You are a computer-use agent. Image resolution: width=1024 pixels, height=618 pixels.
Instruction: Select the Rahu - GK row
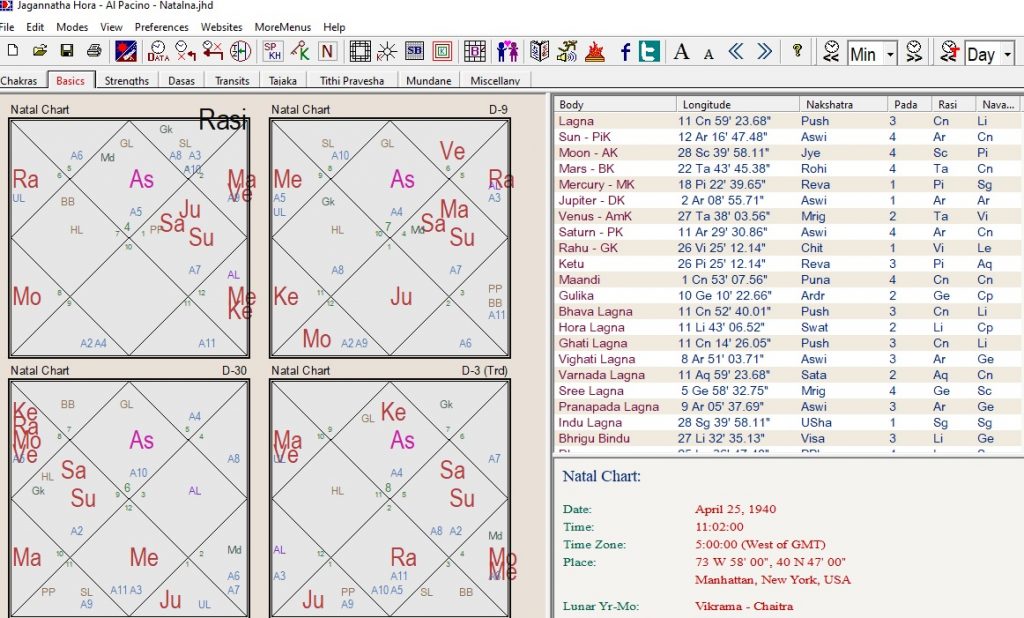[x=787, y=248]
